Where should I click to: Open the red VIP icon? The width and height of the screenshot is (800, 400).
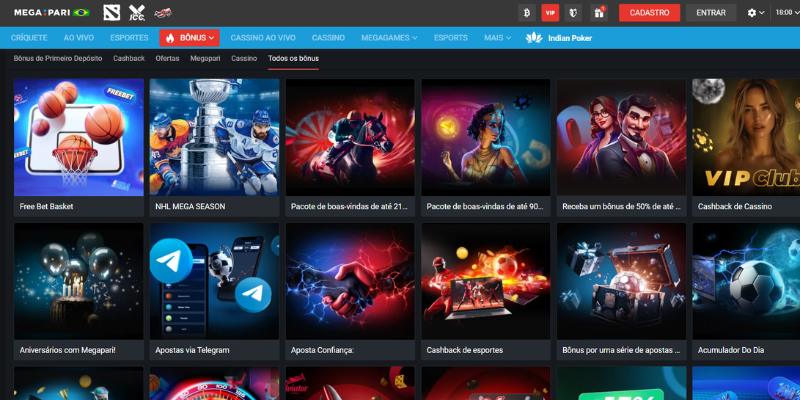[550, 13]
